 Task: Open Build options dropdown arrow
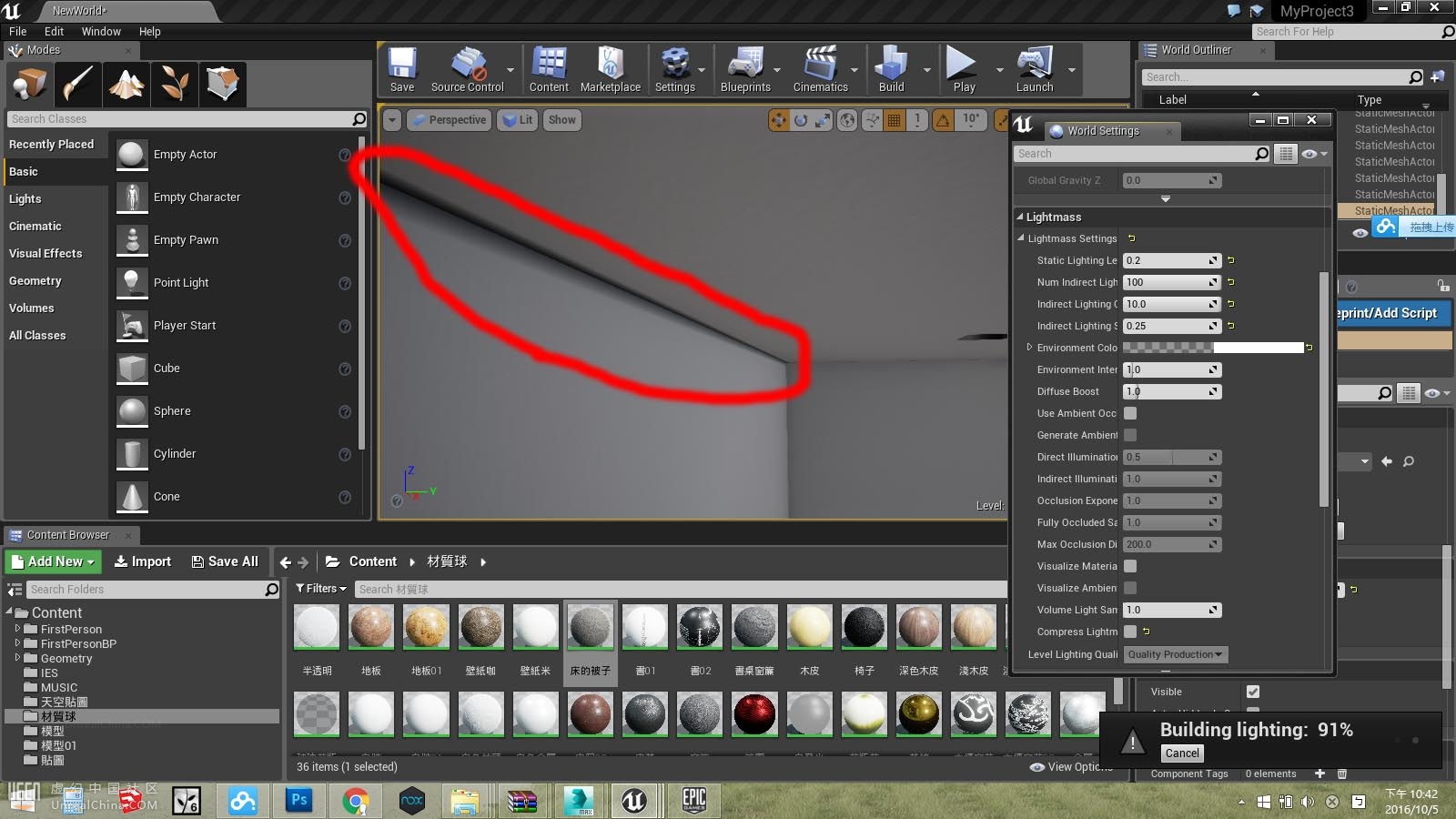tap(927, 70)
